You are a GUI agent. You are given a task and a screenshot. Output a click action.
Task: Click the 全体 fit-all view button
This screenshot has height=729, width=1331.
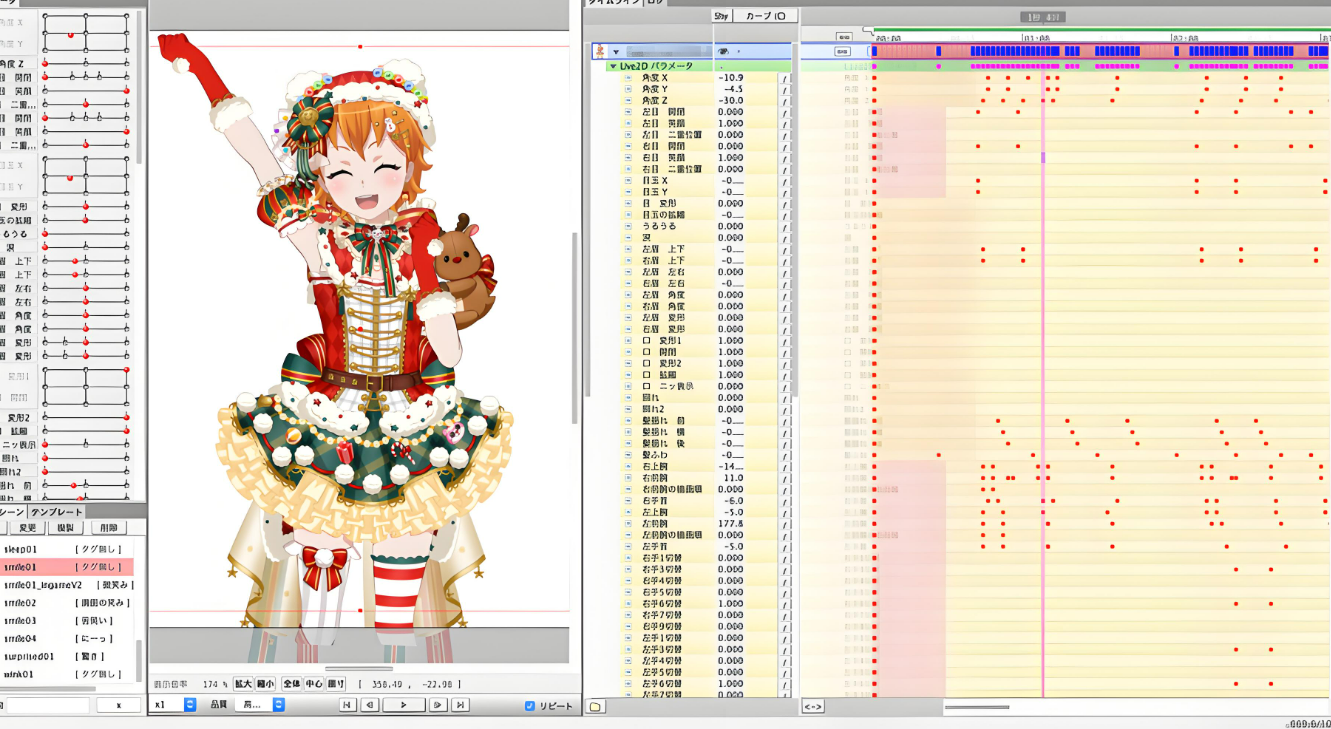coord(291,684)
